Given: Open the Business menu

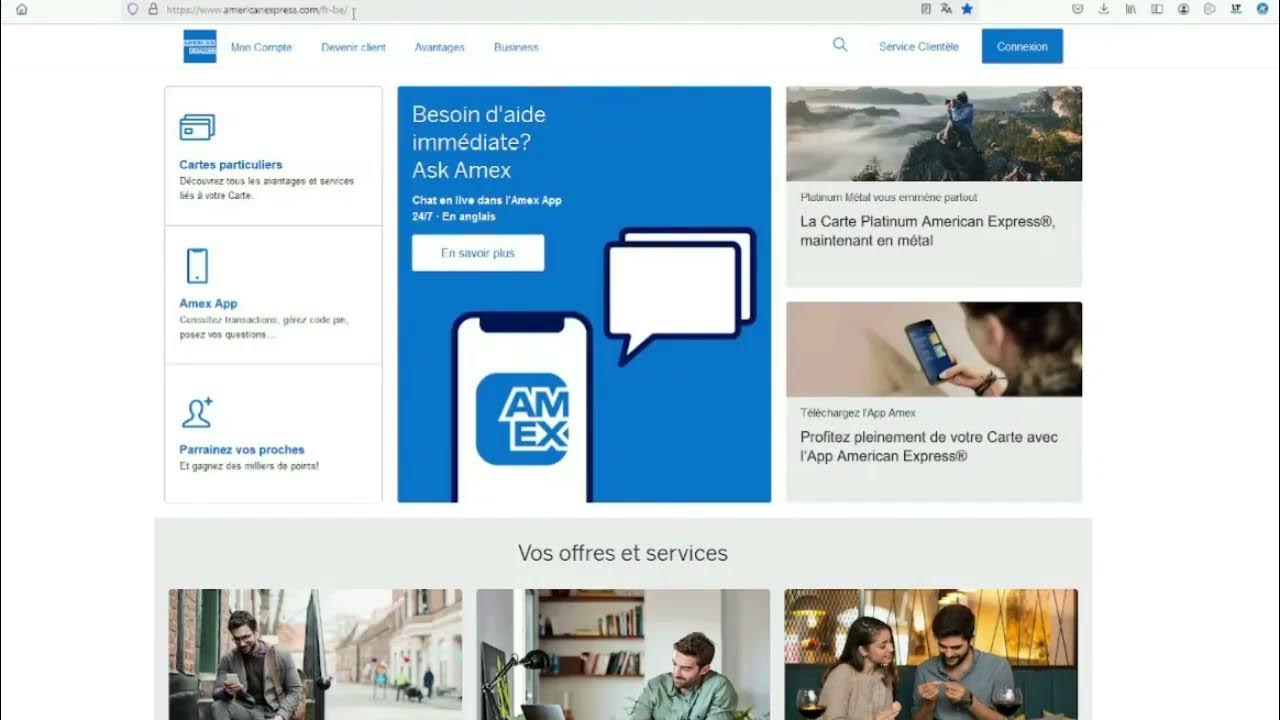Looking at the screenshot, I should coord(516,47).
